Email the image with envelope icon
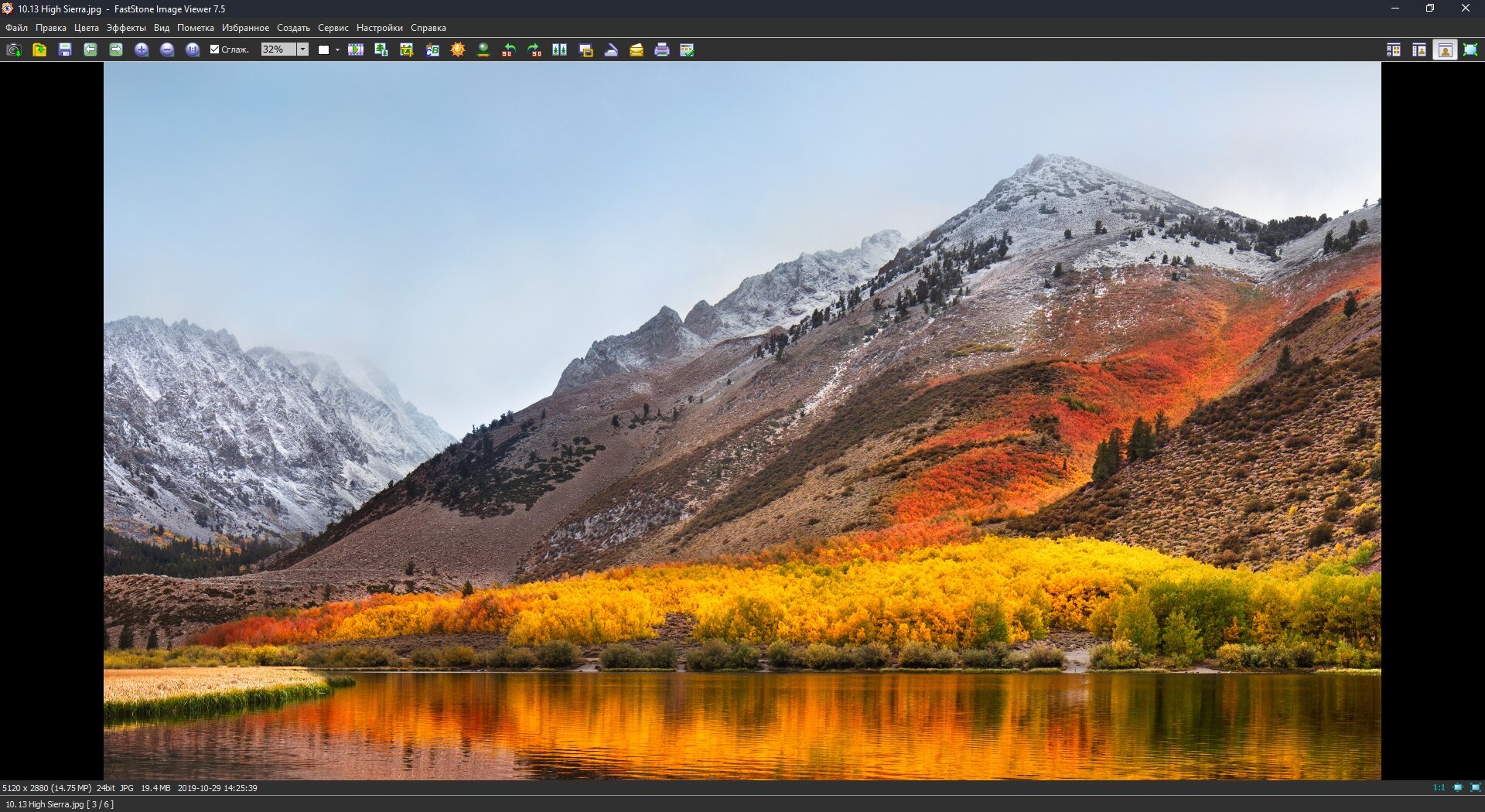The image size is (1485, 812). click(637, 49)
